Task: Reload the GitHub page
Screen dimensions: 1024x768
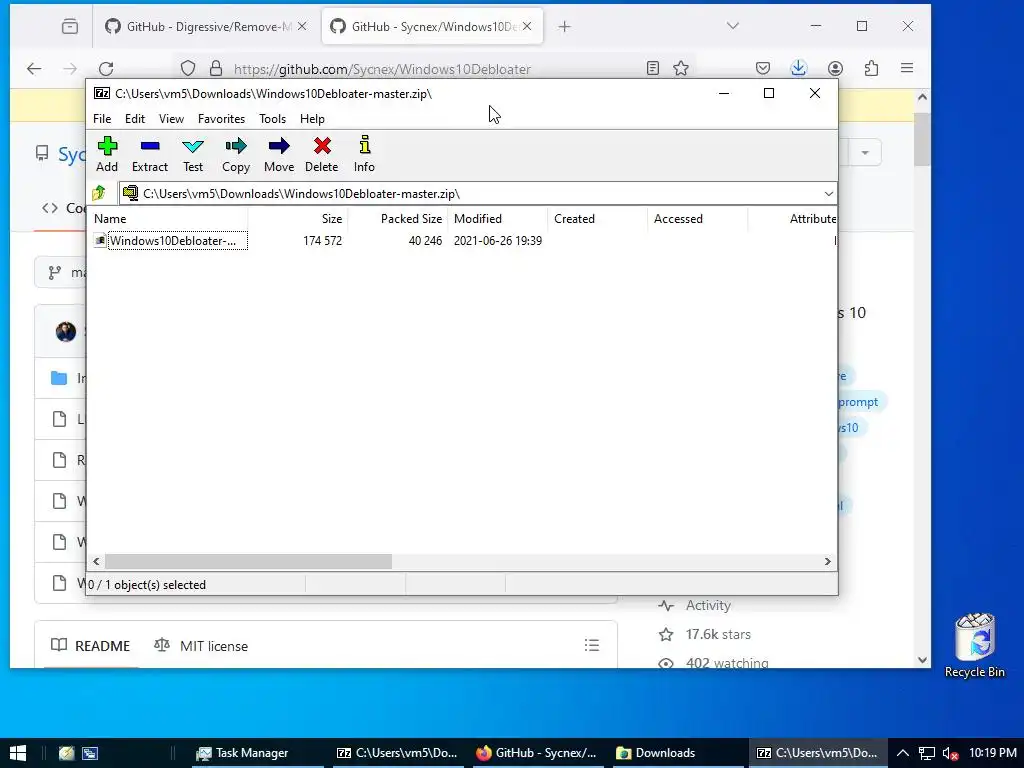Action: (x=106, y=69)
